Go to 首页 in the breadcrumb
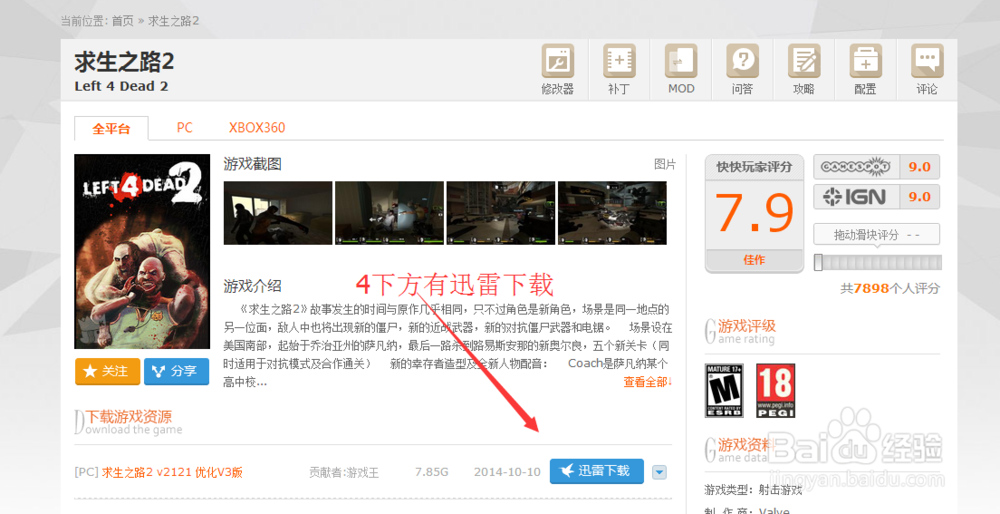The width and height of the screenshot is (1000, 514). 122,20
